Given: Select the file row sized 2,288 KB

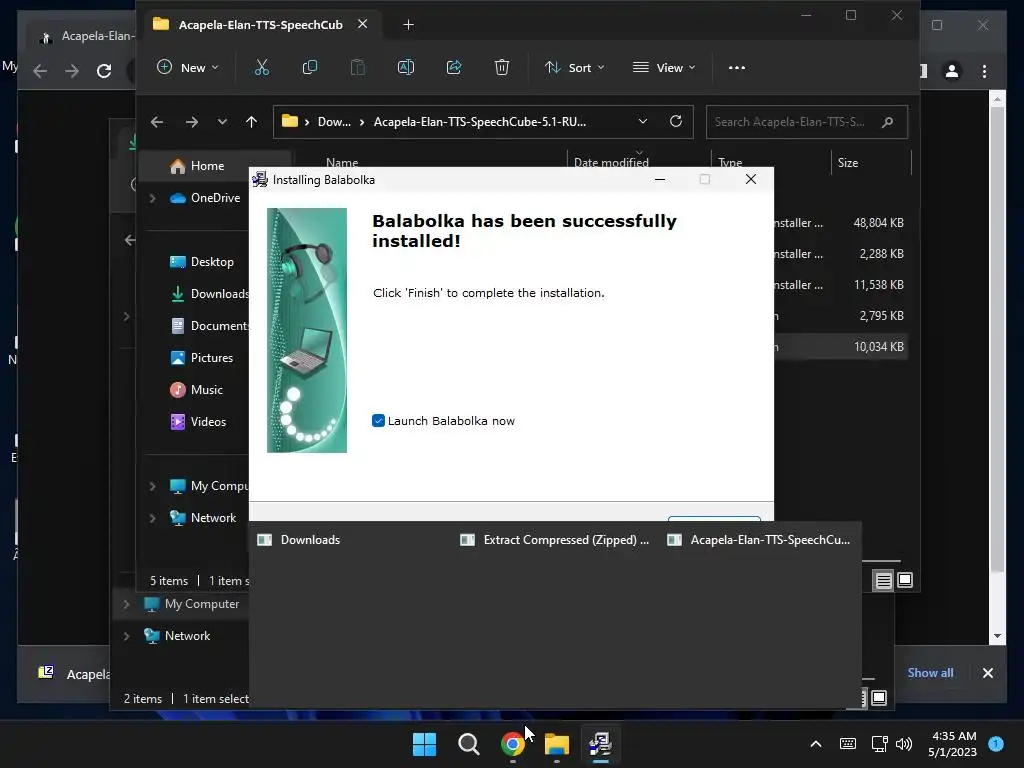Looking at the screenshot, I should [x=840, y=254].
